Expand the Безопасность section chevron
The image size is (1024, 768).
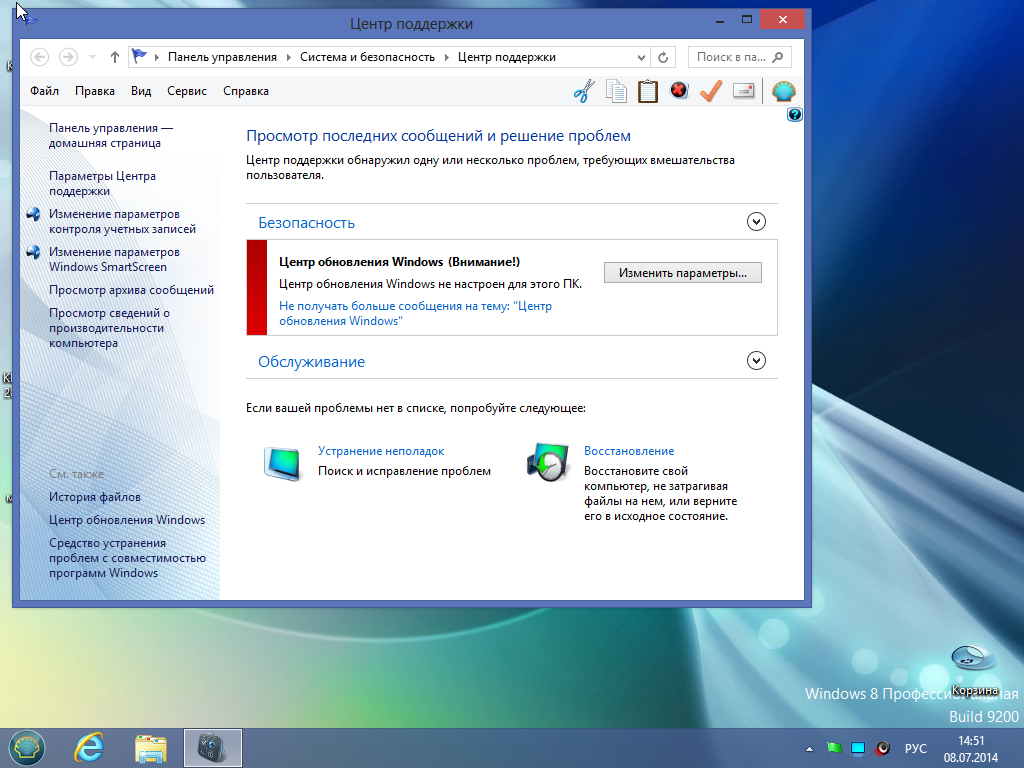(x=756, y=222)
